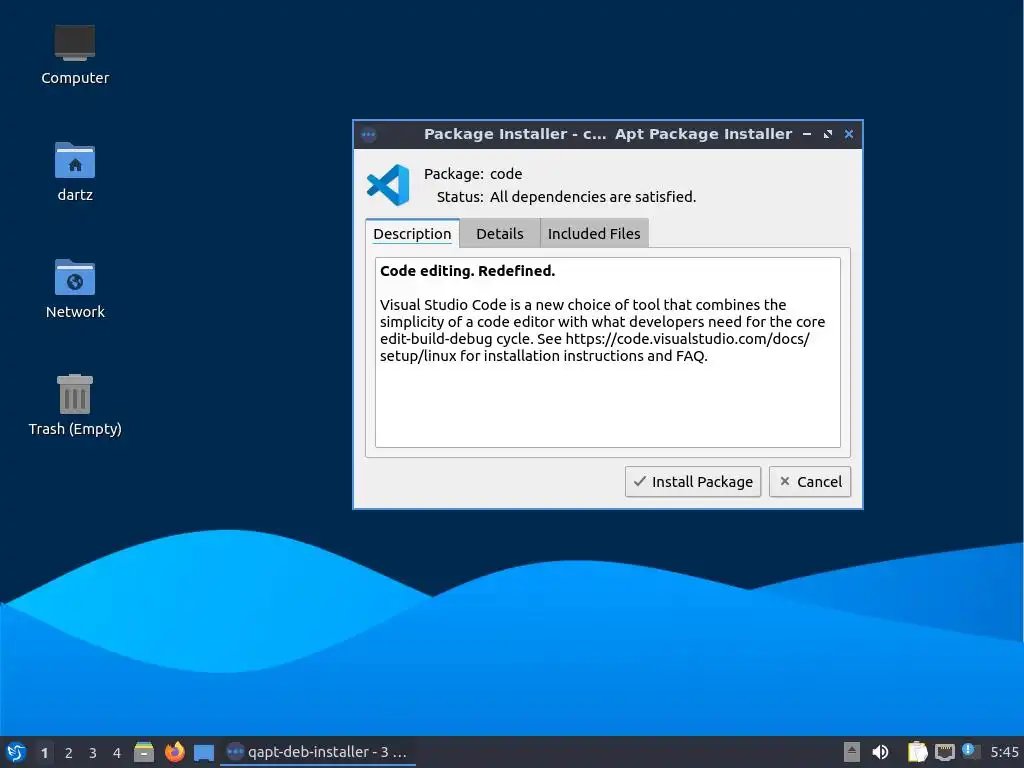
Task: Open the update notifier tray icon
Action: (970, 751)
